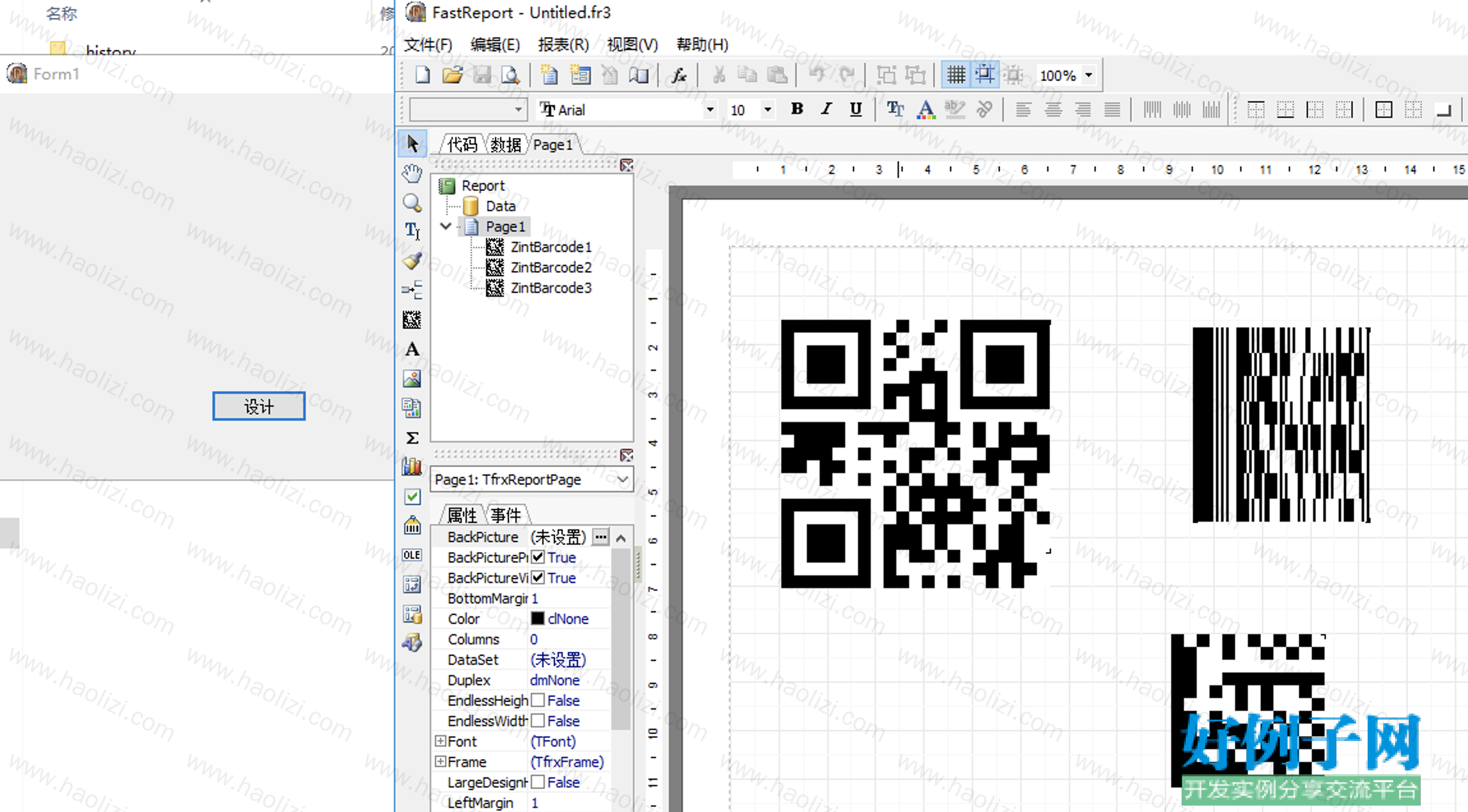The height and width of the screenshot is (812, 1468).
Task: Switch to the 代码 tab
Action: pyautogui.click(x=462, y=144)
